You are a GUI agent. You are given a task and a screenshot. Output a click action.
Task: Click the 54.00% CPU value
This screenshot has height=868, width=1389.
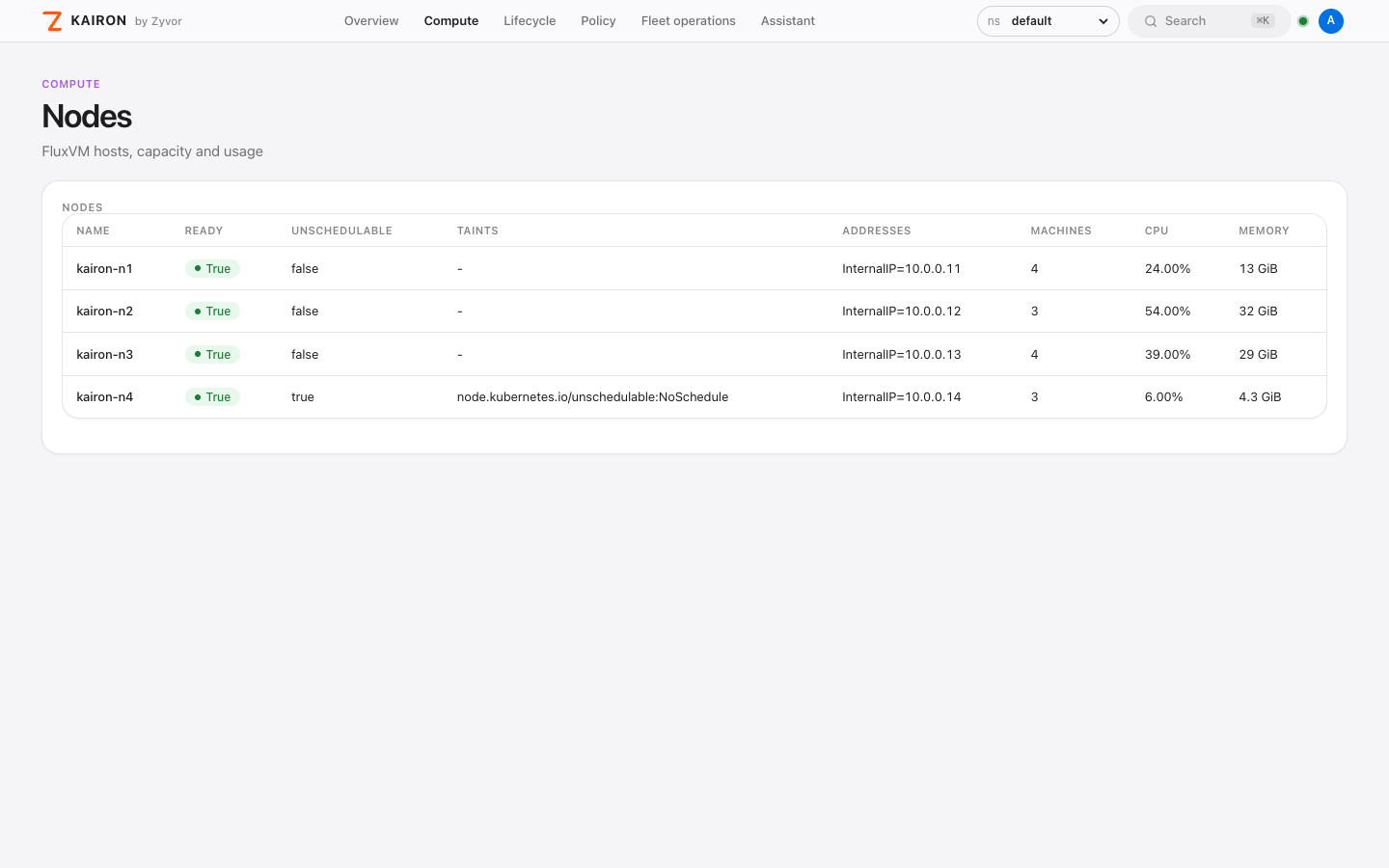pyautogui.click(x=1167, y=311)
